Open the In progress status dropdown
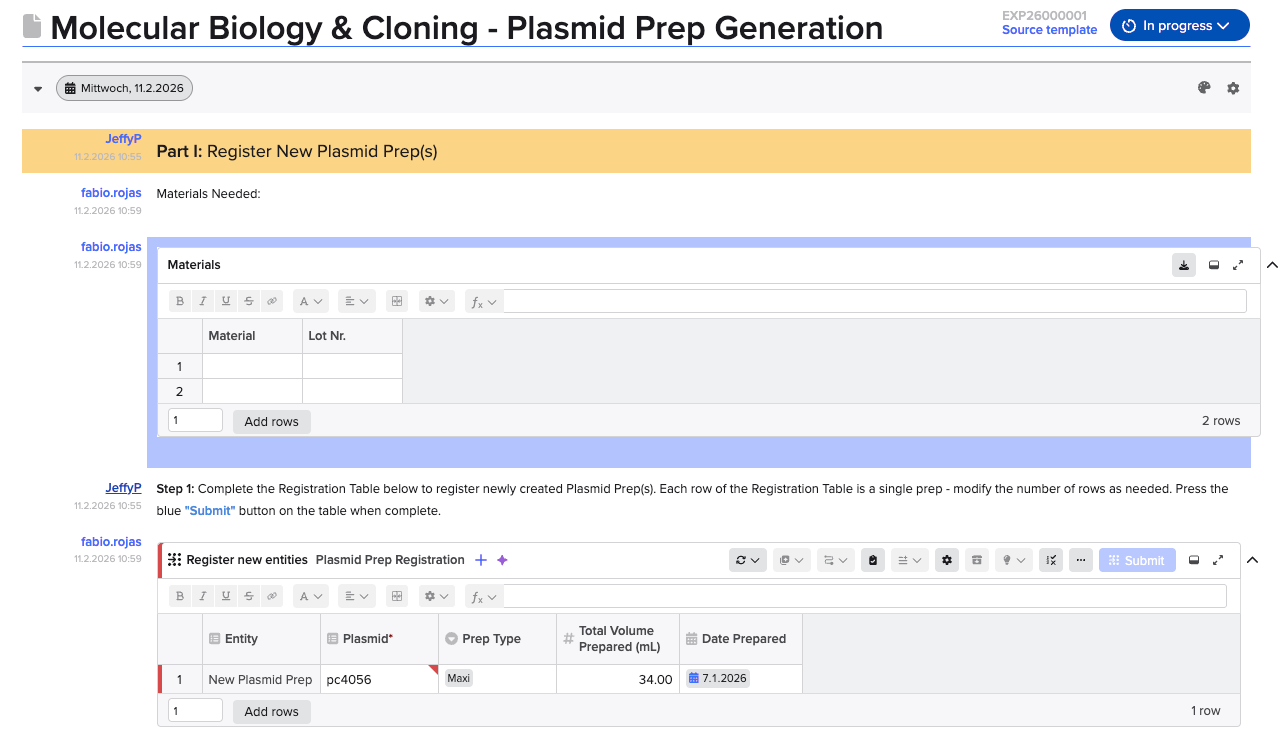The width and height of the screenshot is (1285, 739). click(x=1179, y=26)
